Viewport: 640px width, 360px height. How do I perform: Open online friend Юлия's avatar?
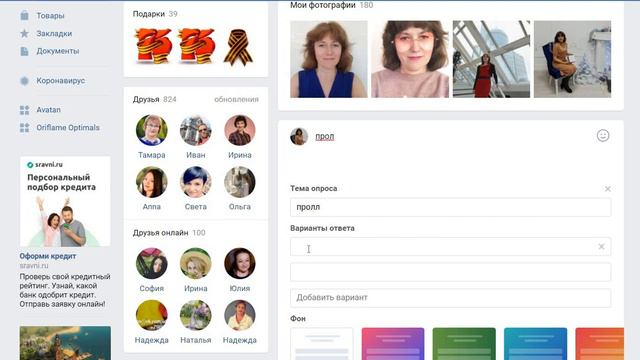[240, 264]
